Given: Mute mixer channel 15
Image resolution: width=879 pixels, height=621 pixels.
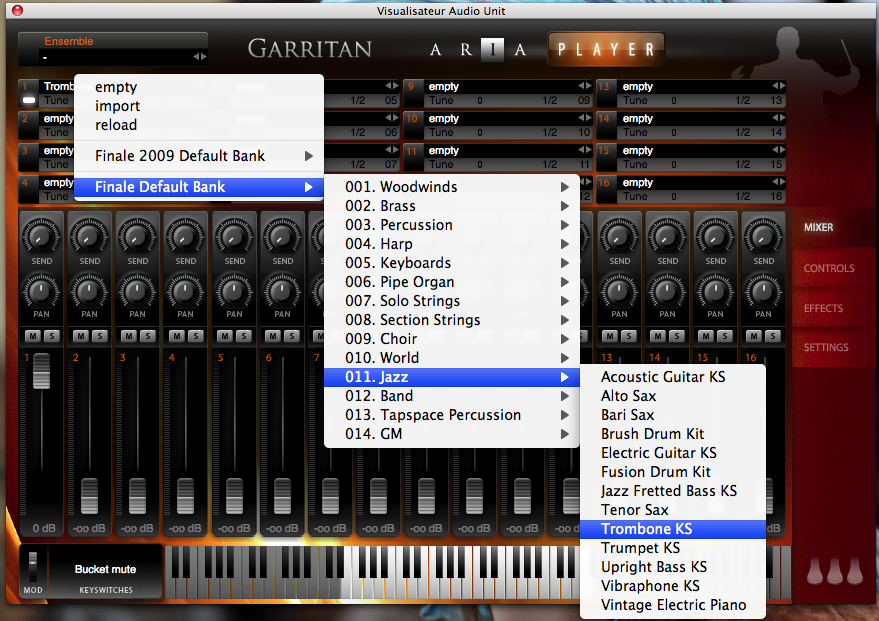Looking at the screenshot, I should (x=707, y=336).
